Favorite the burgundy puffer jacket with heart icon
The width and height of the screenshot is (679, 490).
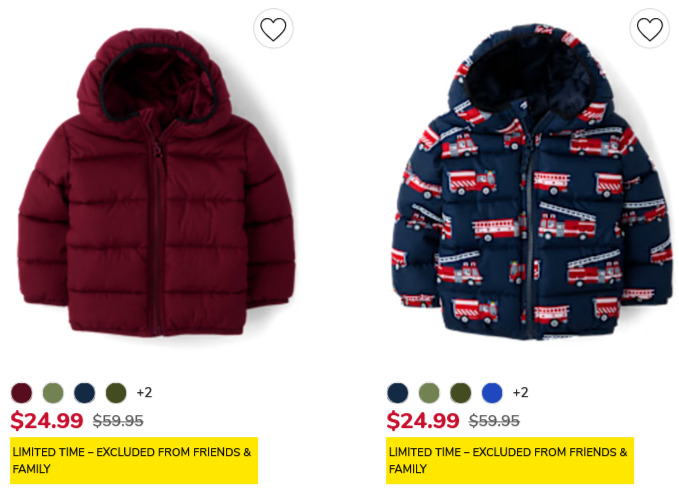point(273,29)
